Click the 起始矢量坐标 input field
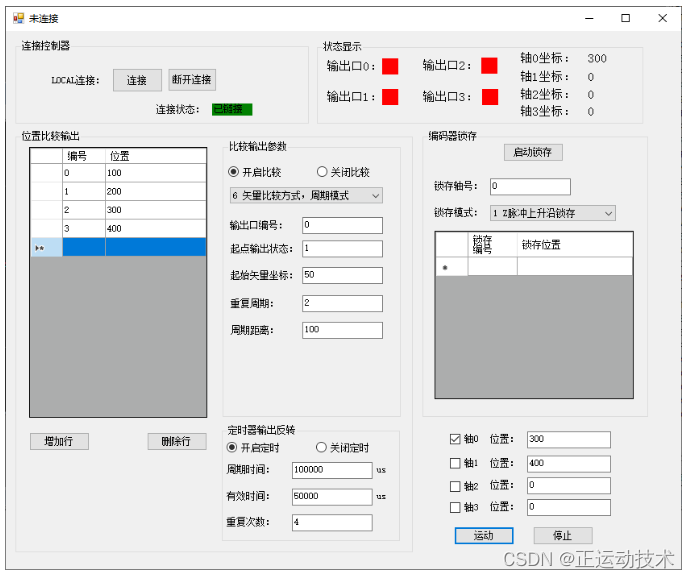 pos(342,275)
